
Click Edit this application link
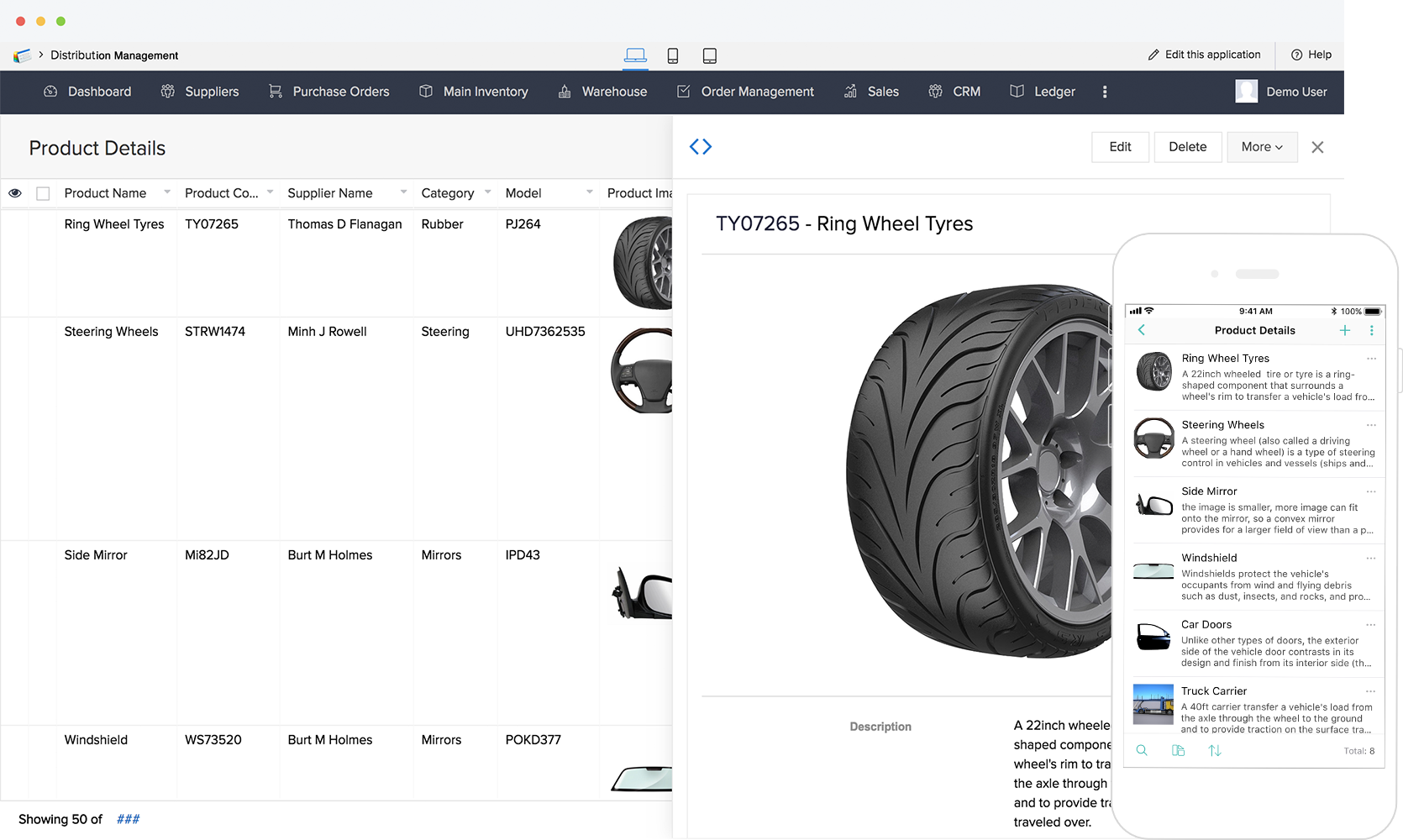point(1204,55)
